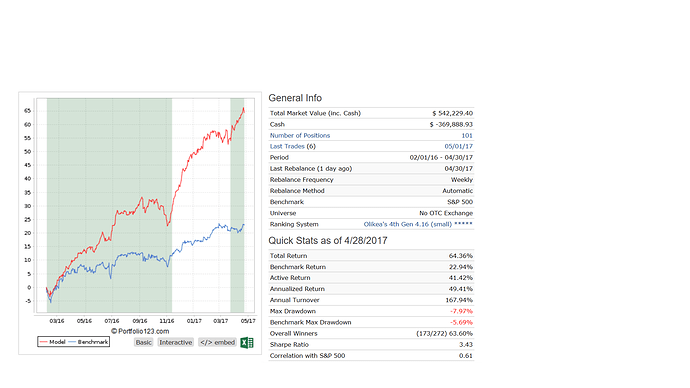This screenshot has height=388, width=690.
Task: Click the Portfolio123.com copyright label
Action: coord(140,331)
